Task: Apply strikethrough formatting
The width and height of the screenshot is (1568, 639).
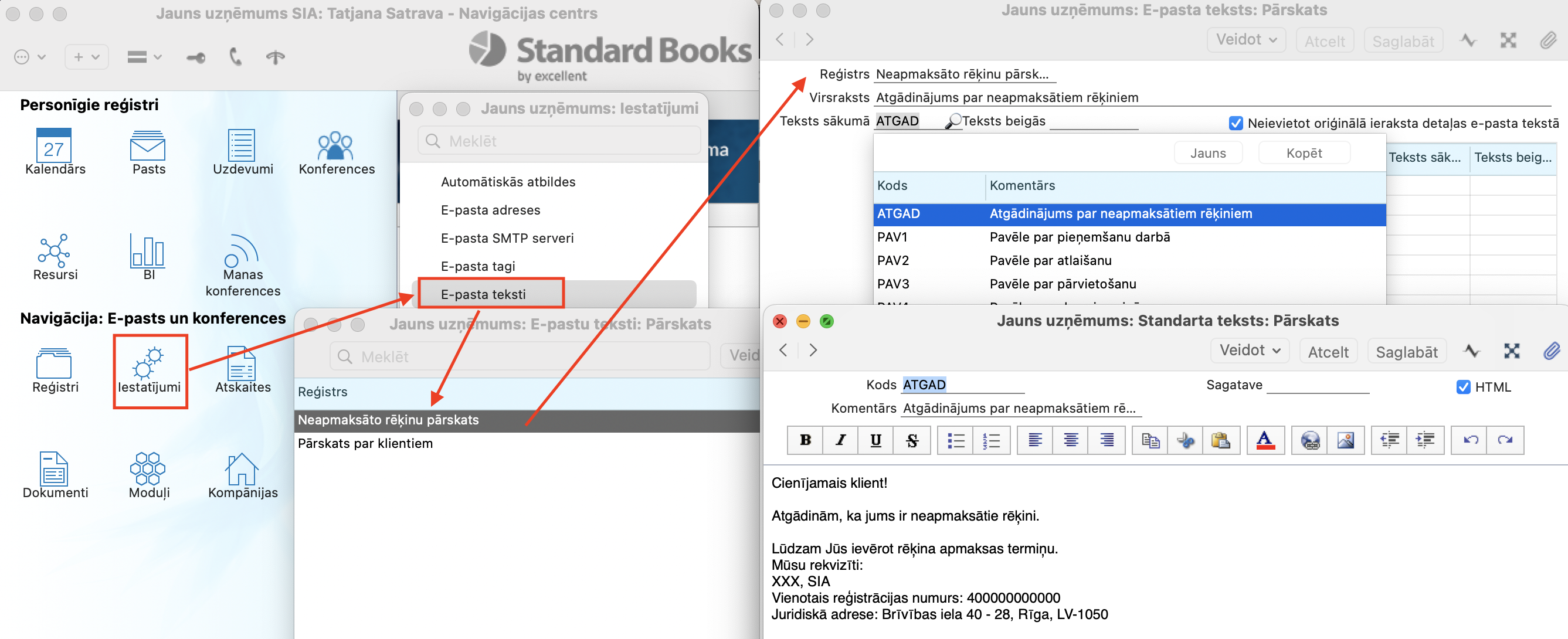Action: [911, 440]
